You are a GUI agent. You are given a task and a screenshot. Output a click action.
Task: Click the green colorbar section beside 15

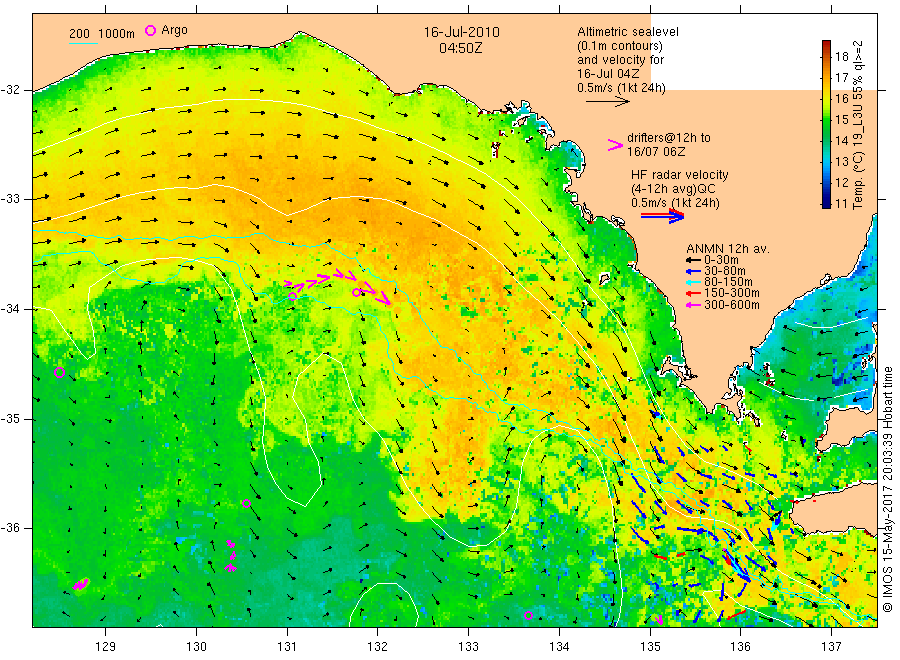pyautogui.click(x=826, y=119)
